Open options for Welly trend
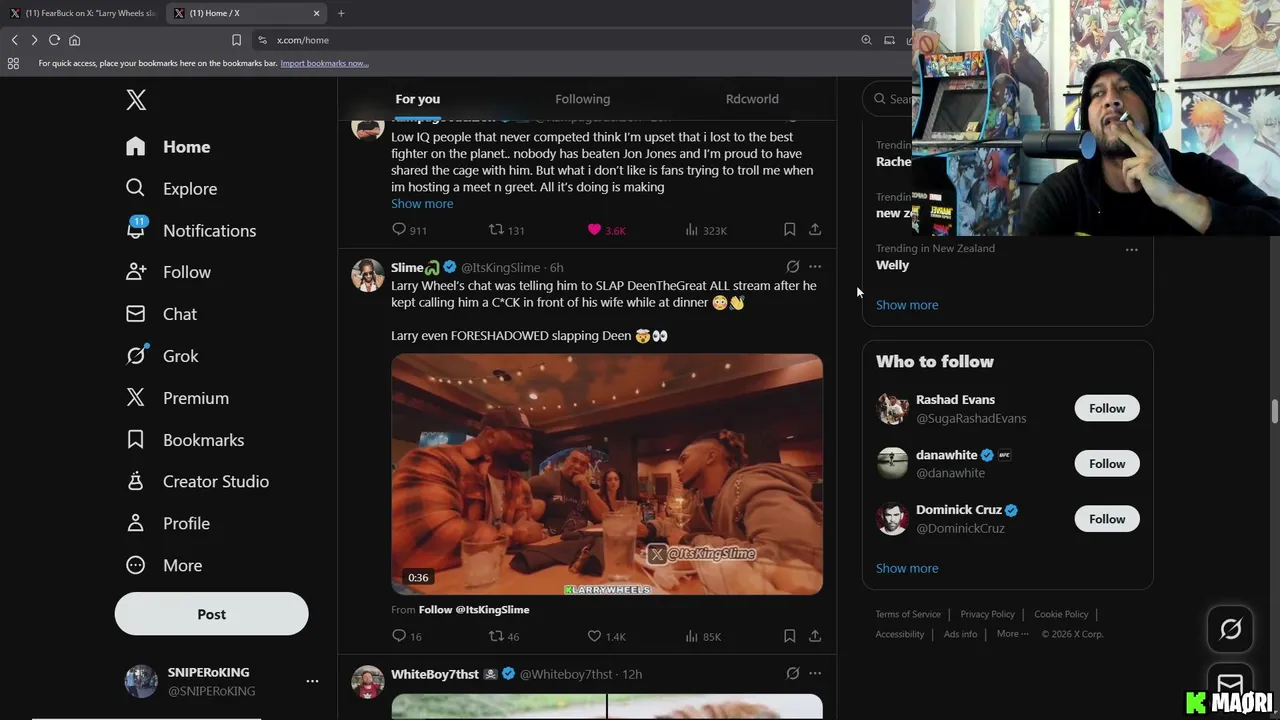 pyautogui.click(x=1131, y=249)
